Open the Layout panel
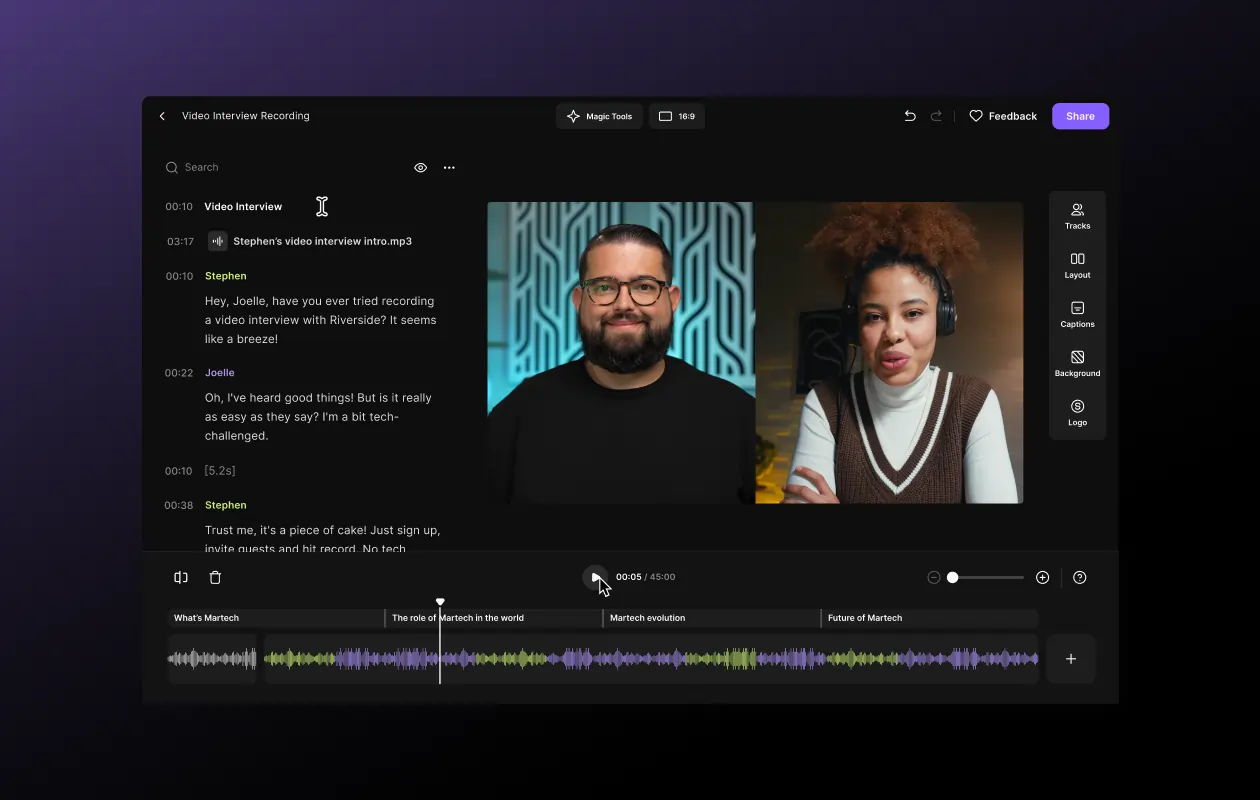 point(1077,264)
